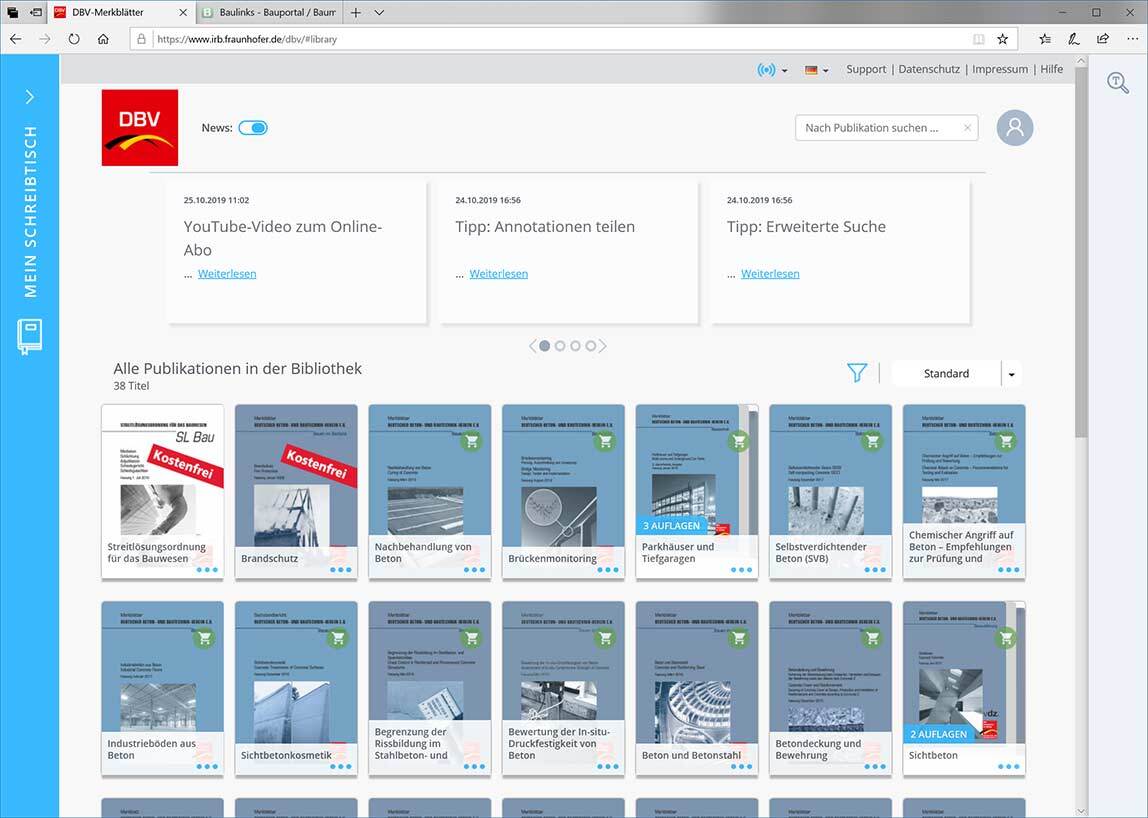Click the book icon in blue sidebar

coord(29,337)
